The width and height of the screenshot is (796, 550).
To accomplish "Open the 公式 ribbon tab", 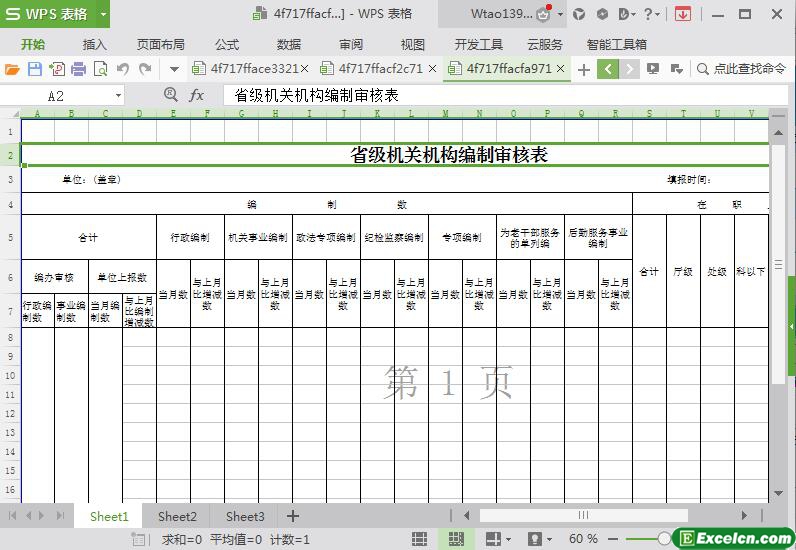I will coord(227,45).
